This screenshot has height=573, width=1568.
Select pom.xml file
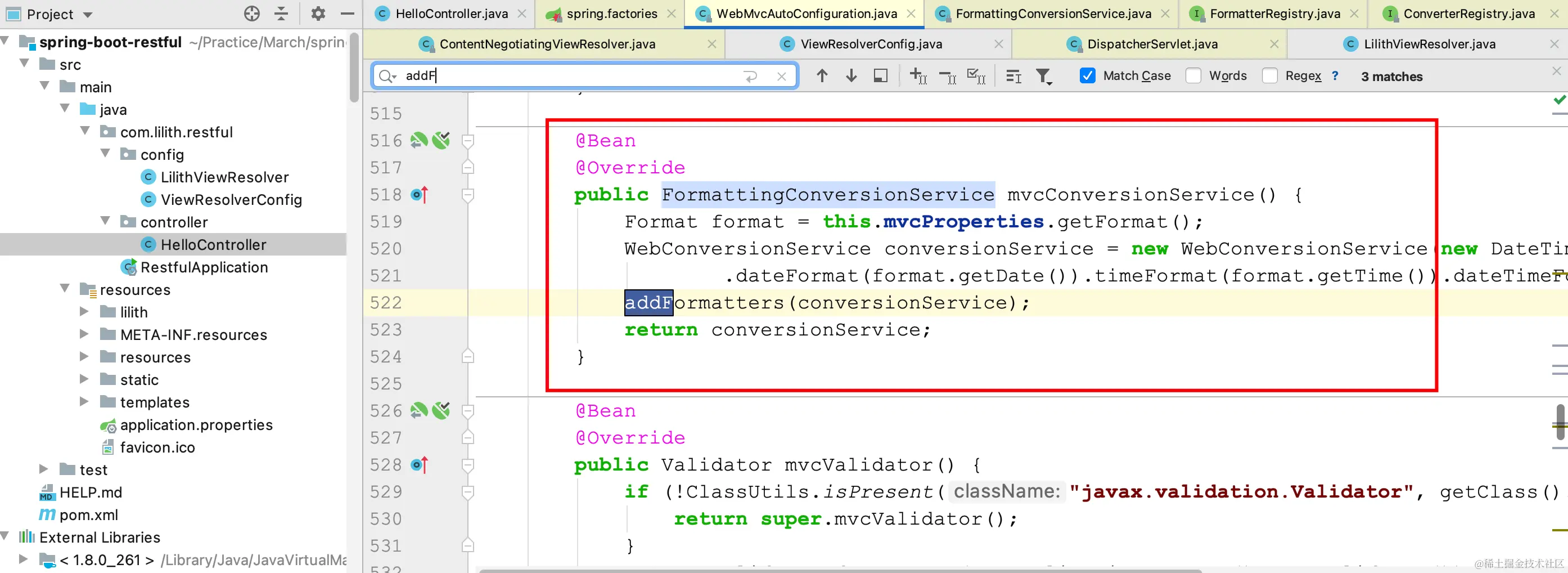coord(88,515)
